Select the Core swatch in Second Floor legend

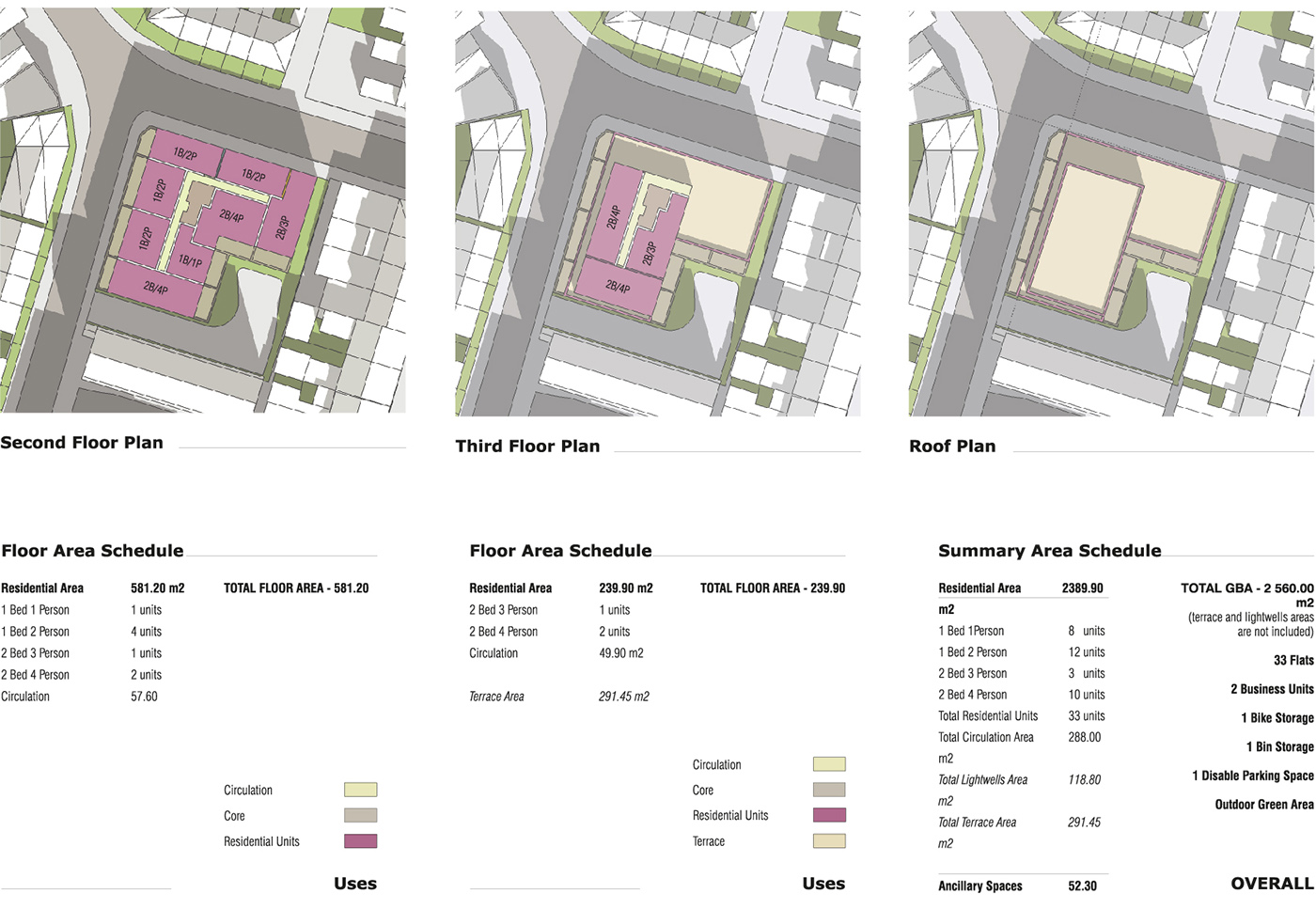click(x=360, y=816)
